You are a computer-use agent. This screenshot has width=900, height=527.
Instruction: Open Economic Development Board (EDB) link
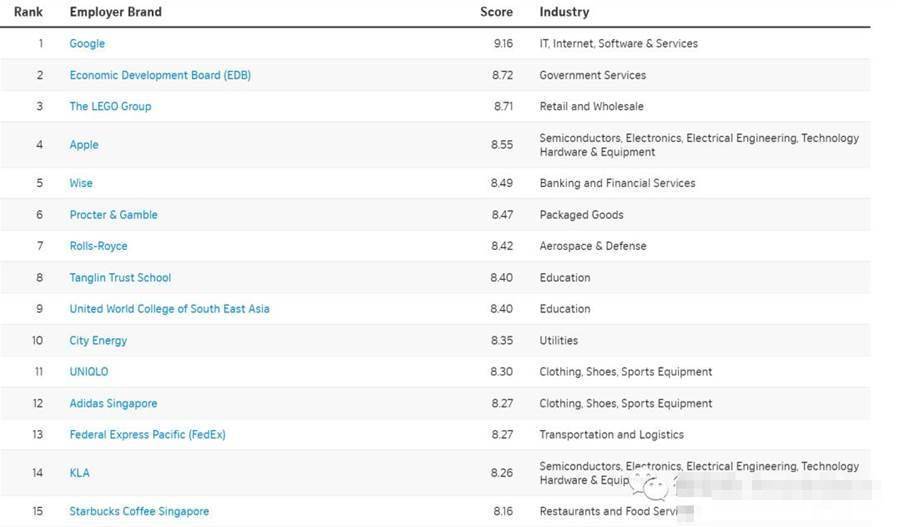coord(160,75)
